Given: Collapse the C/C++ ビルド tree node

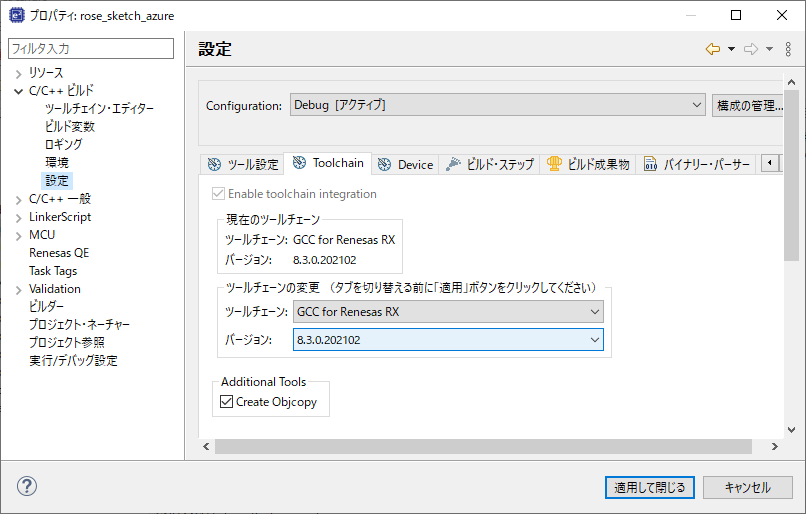Looking at the screenshot, I should pos(19,91).
